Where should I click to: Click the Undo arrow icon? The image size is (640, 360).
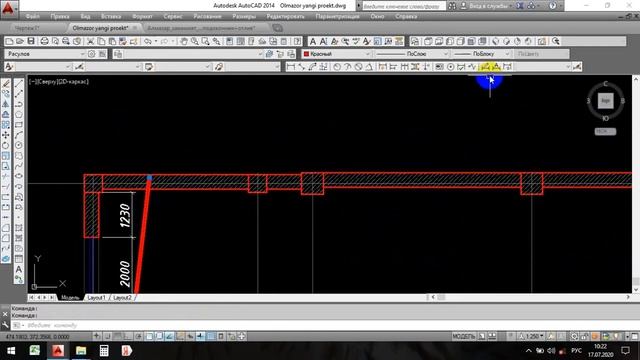coord(148,41)
